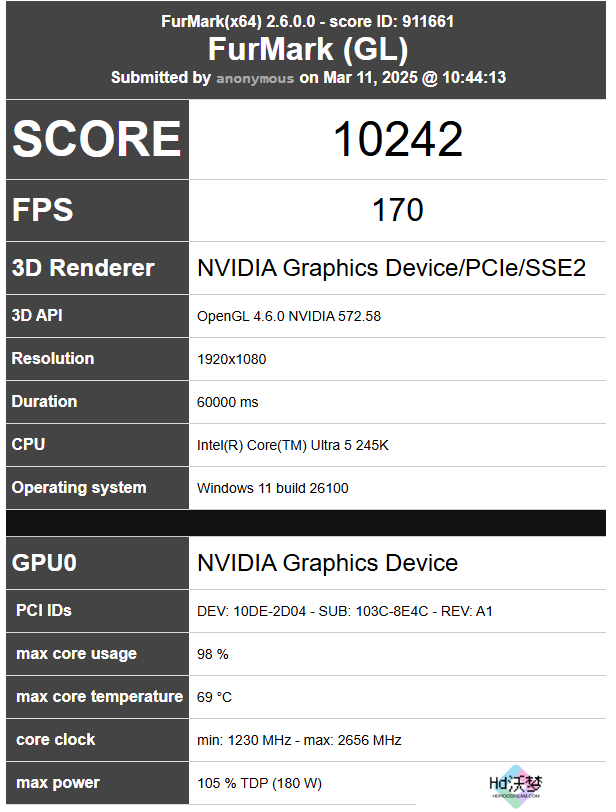
Task: Click the HD watermark logo icon
Action: (x=516, y=786)
